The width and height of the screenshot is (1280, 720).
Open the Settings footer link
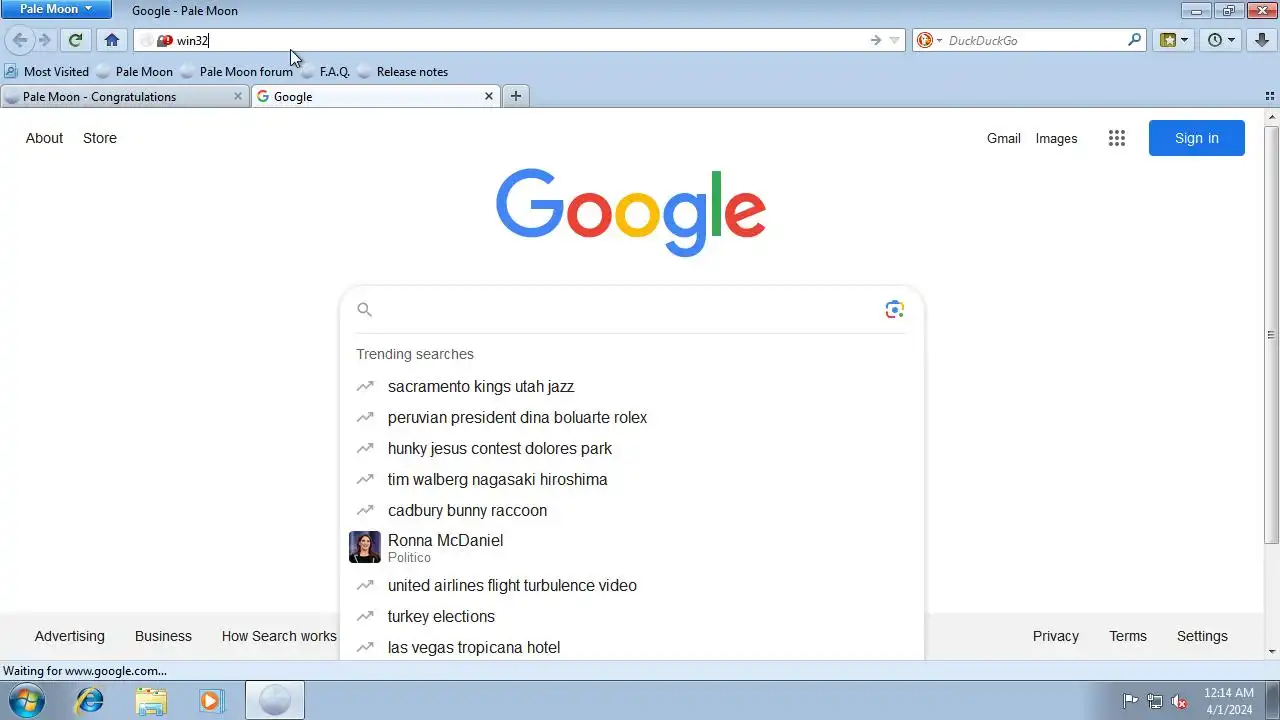point(1202,636)
